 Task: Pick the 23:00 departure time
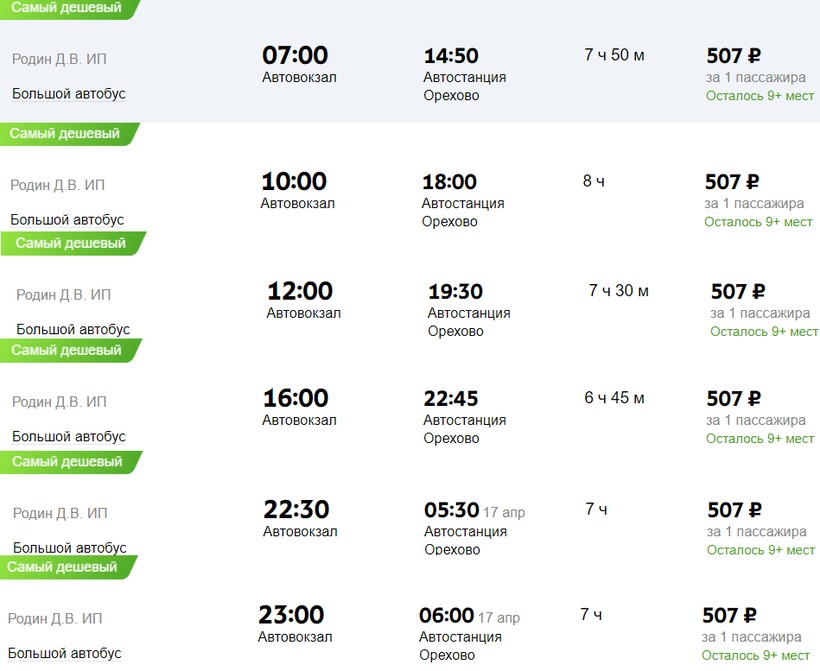pyautogui.click(x=291, y=615)
